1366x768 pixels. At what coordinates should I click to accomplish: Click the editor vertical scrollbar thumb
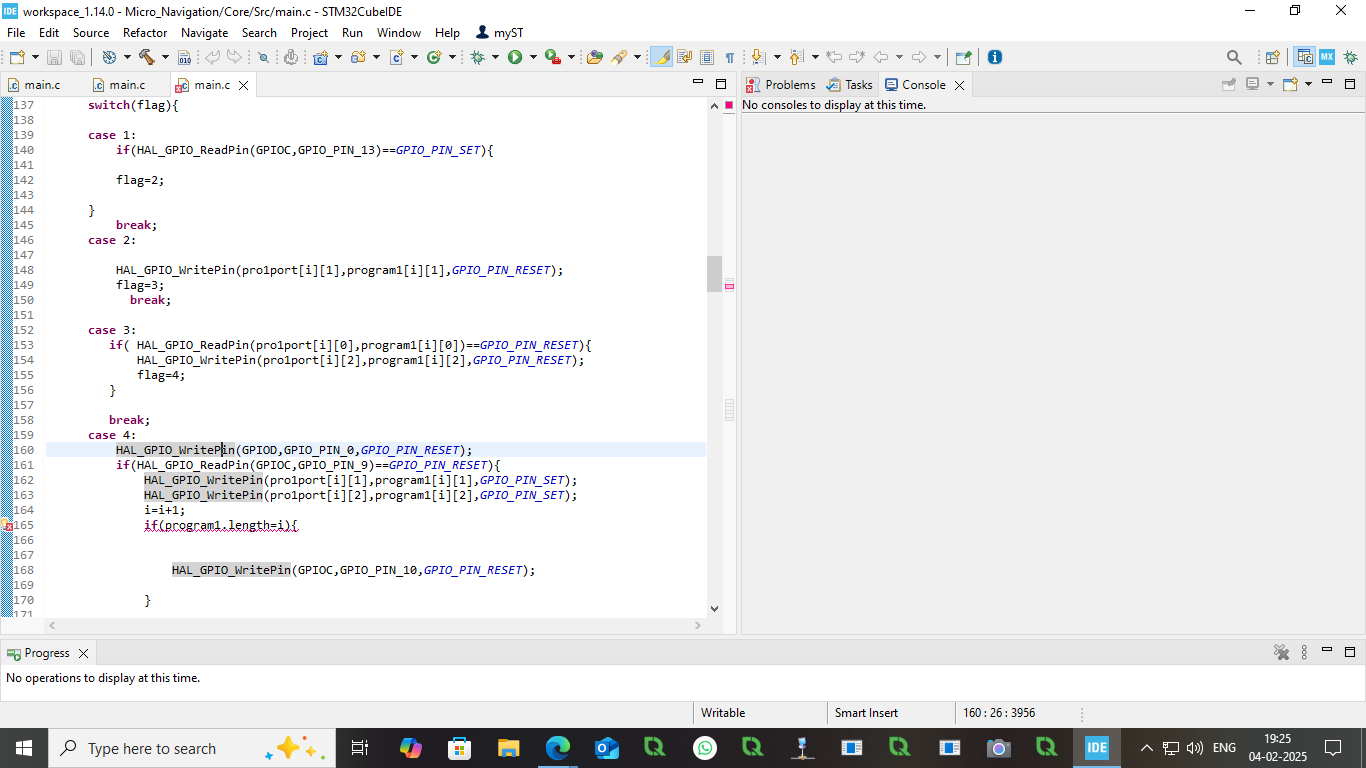coord(714,273)
